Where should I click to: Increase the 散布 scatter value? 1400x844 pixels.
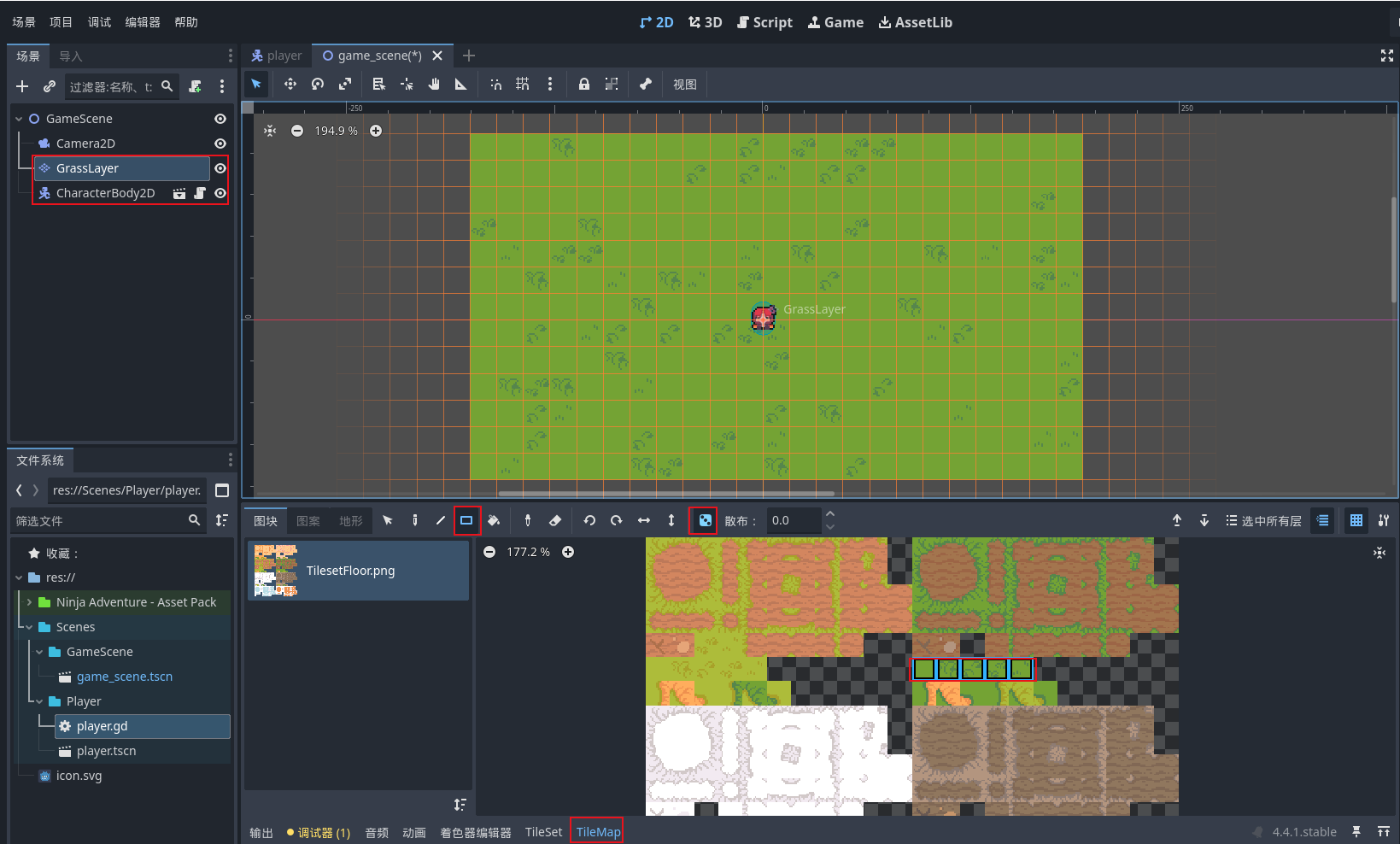(x=829, y=514)
